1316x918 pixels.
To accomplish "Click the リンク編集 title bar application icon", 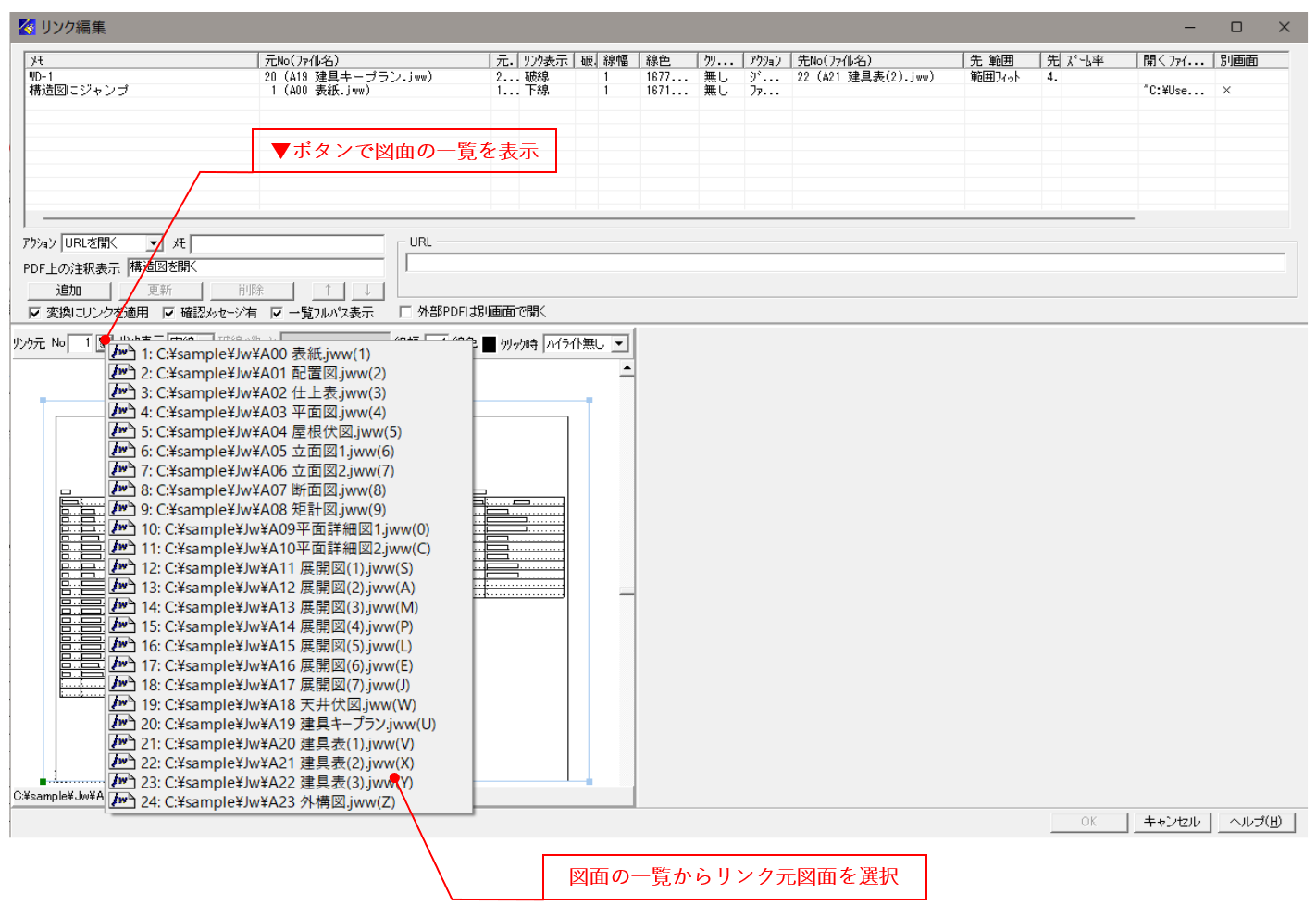I will (x=25, y=27).
